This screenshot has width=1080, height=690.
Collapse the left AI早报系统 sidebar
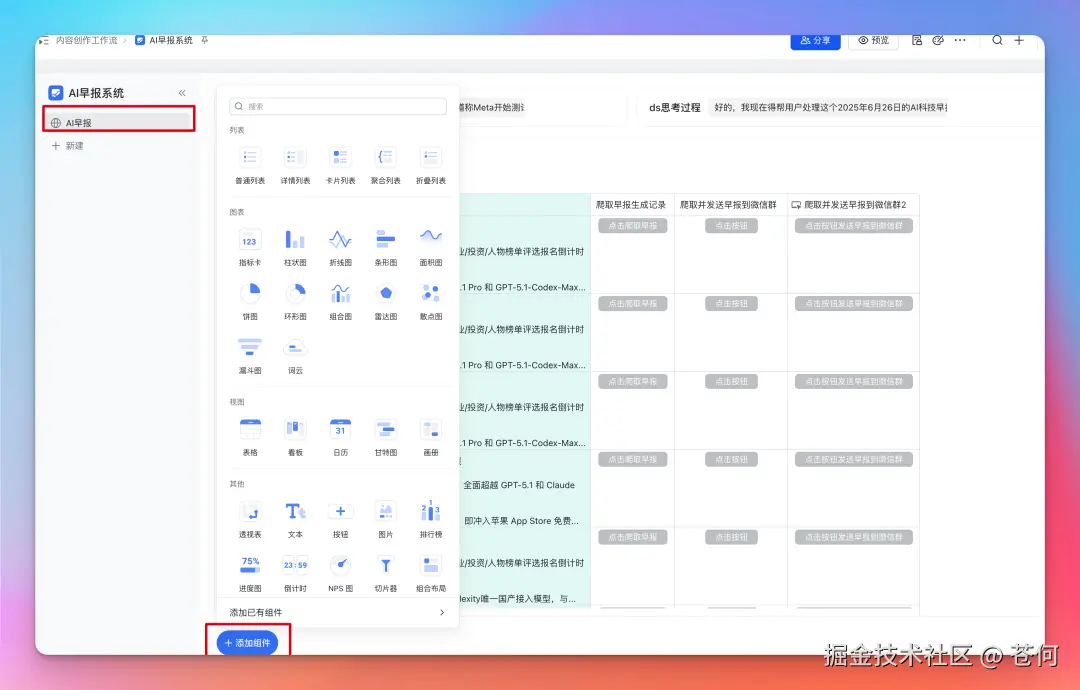(184, 92)
